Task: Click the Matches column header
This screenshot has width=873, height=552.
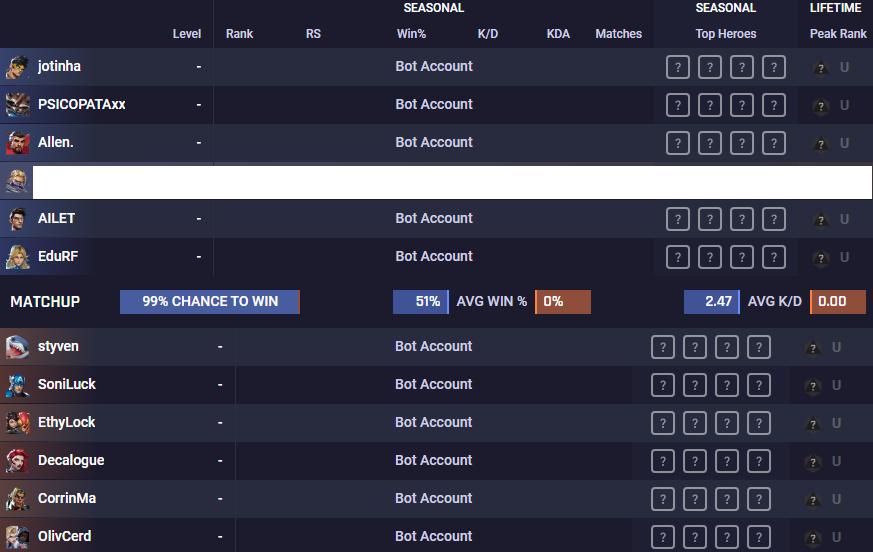Action: pyautogui.click(x=619, y=34)
